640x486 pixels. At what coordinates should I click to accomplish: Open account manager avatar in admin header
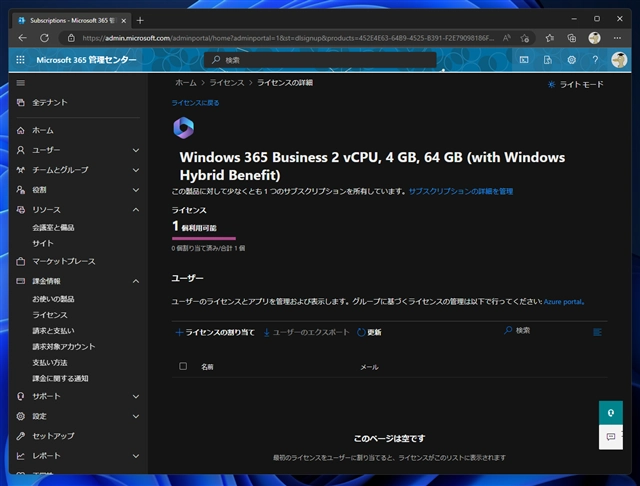619,60
